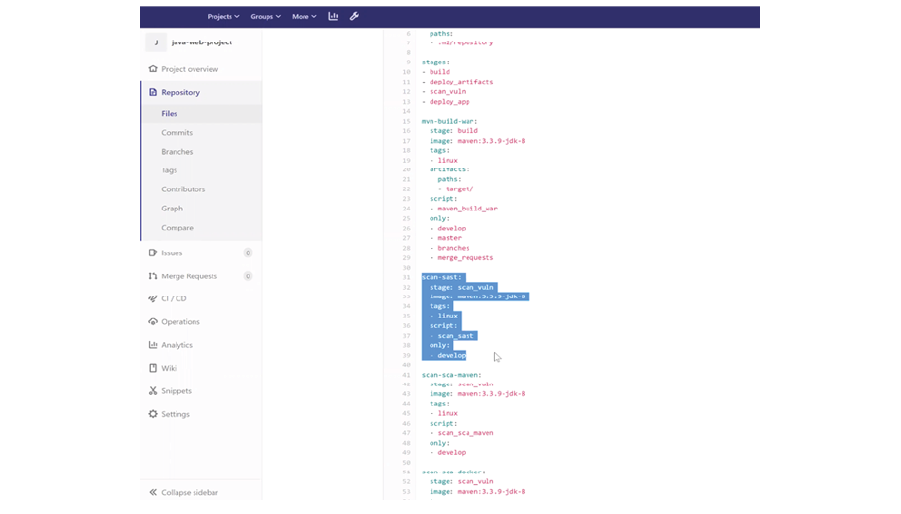Open the Projects dropdown in navbar

(223, 17)
